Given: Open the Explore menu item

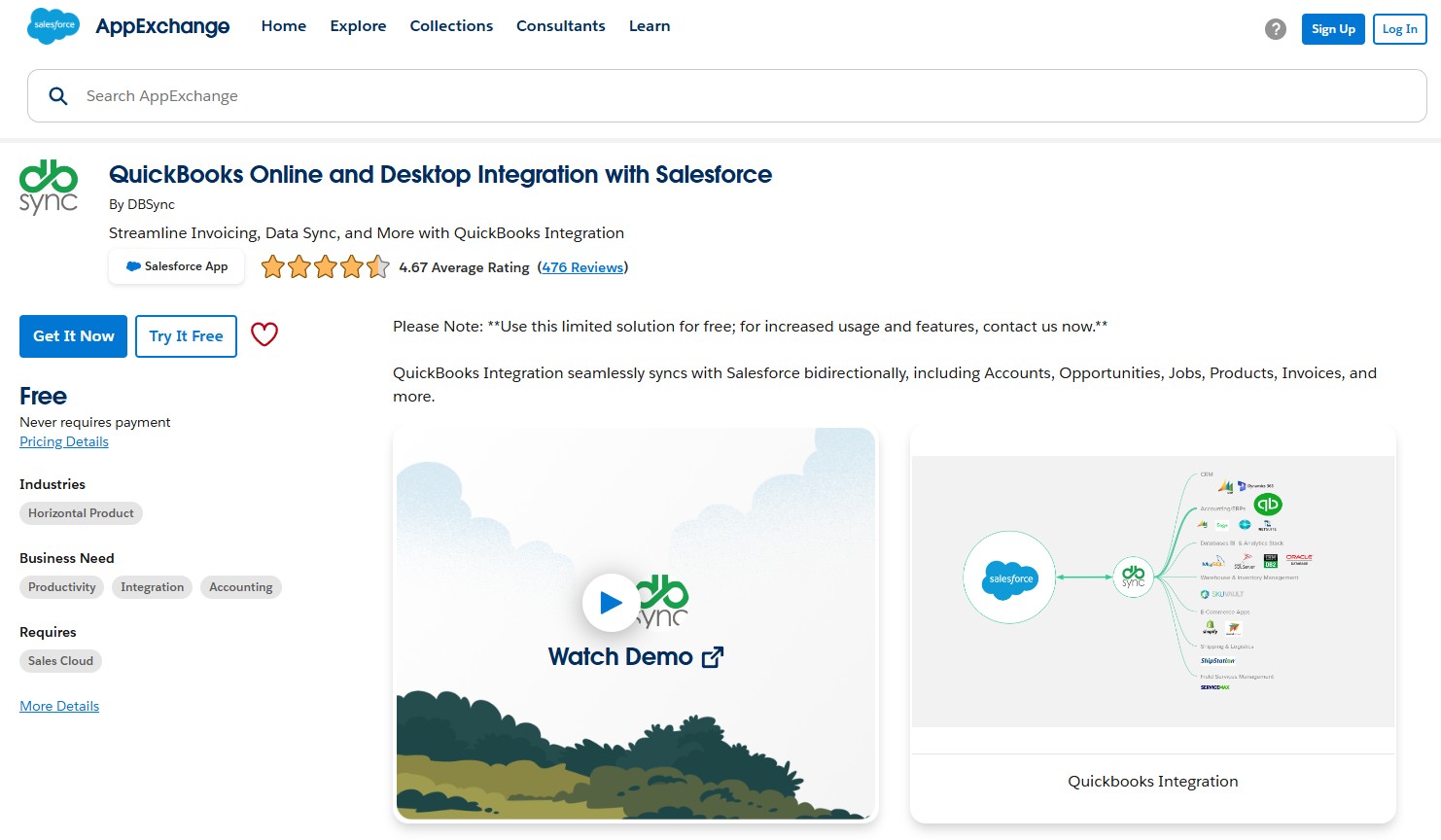Looking at the screenshot, I should click(x=358, y=26).
